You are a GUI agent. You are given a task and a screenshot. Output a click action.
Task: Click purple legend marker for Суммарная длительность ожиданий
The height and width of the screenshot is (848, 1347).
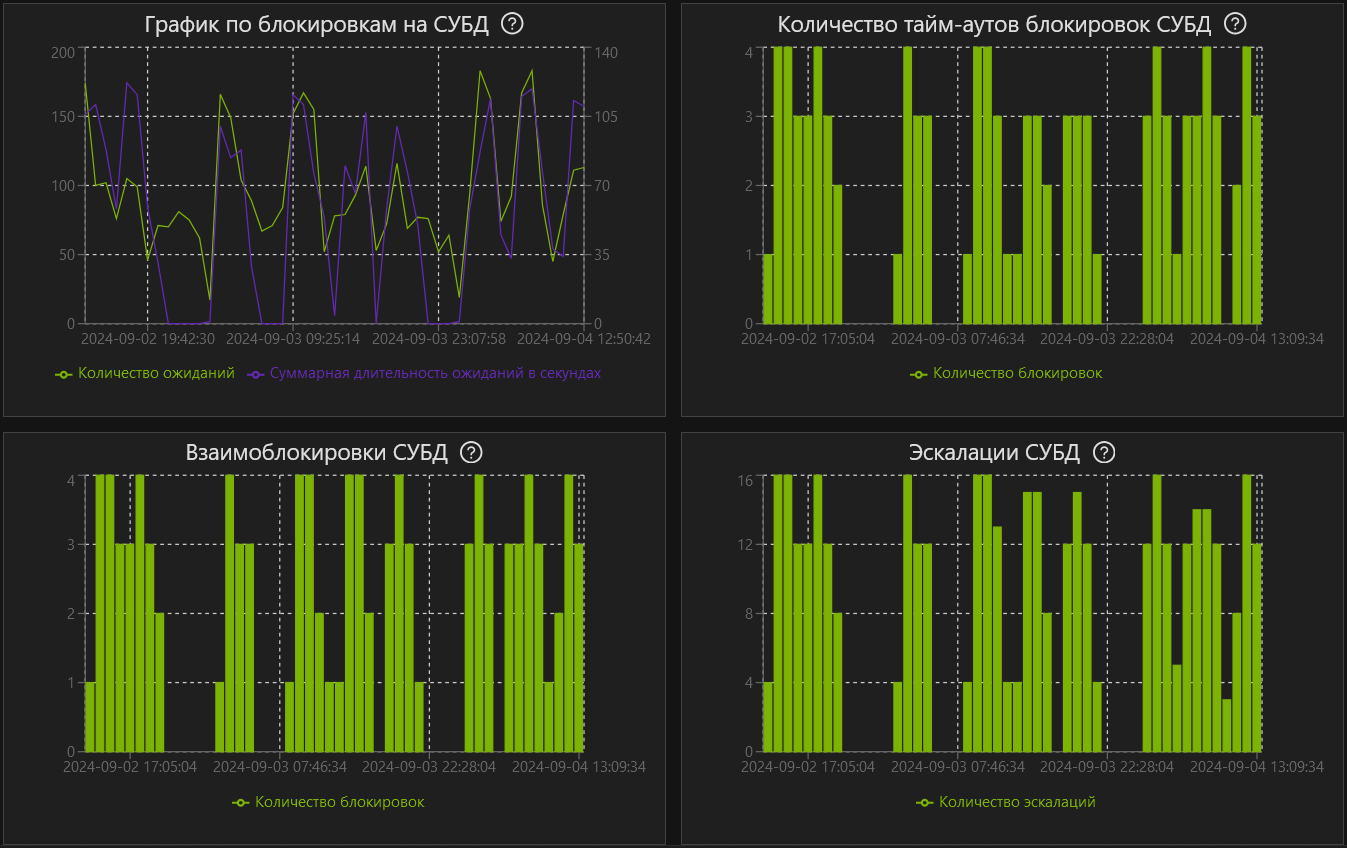[256, 373]
